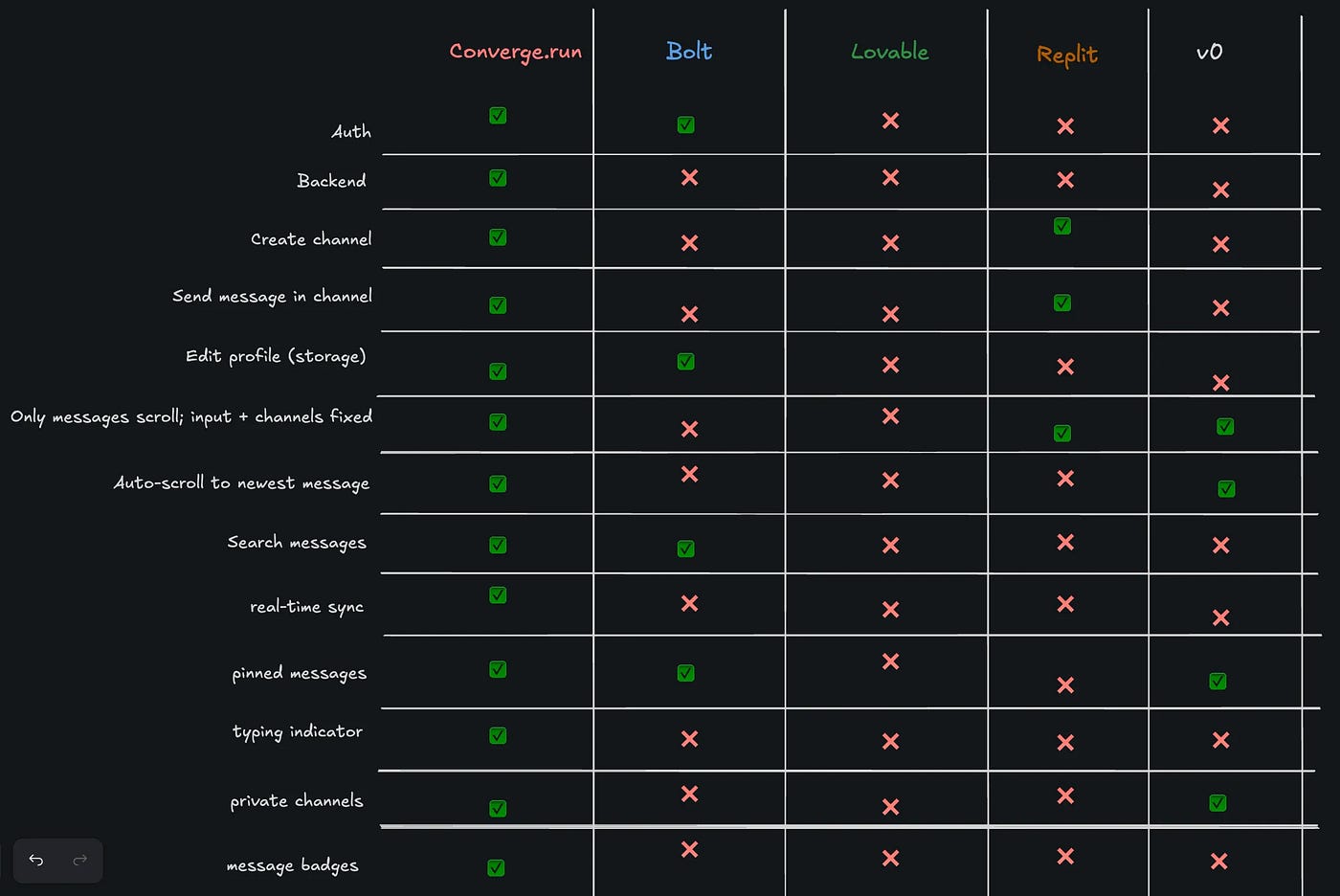Click the 'typing indicator' row label
The width and height of the screenshot is (1340, 896).
tap(298, 732)
